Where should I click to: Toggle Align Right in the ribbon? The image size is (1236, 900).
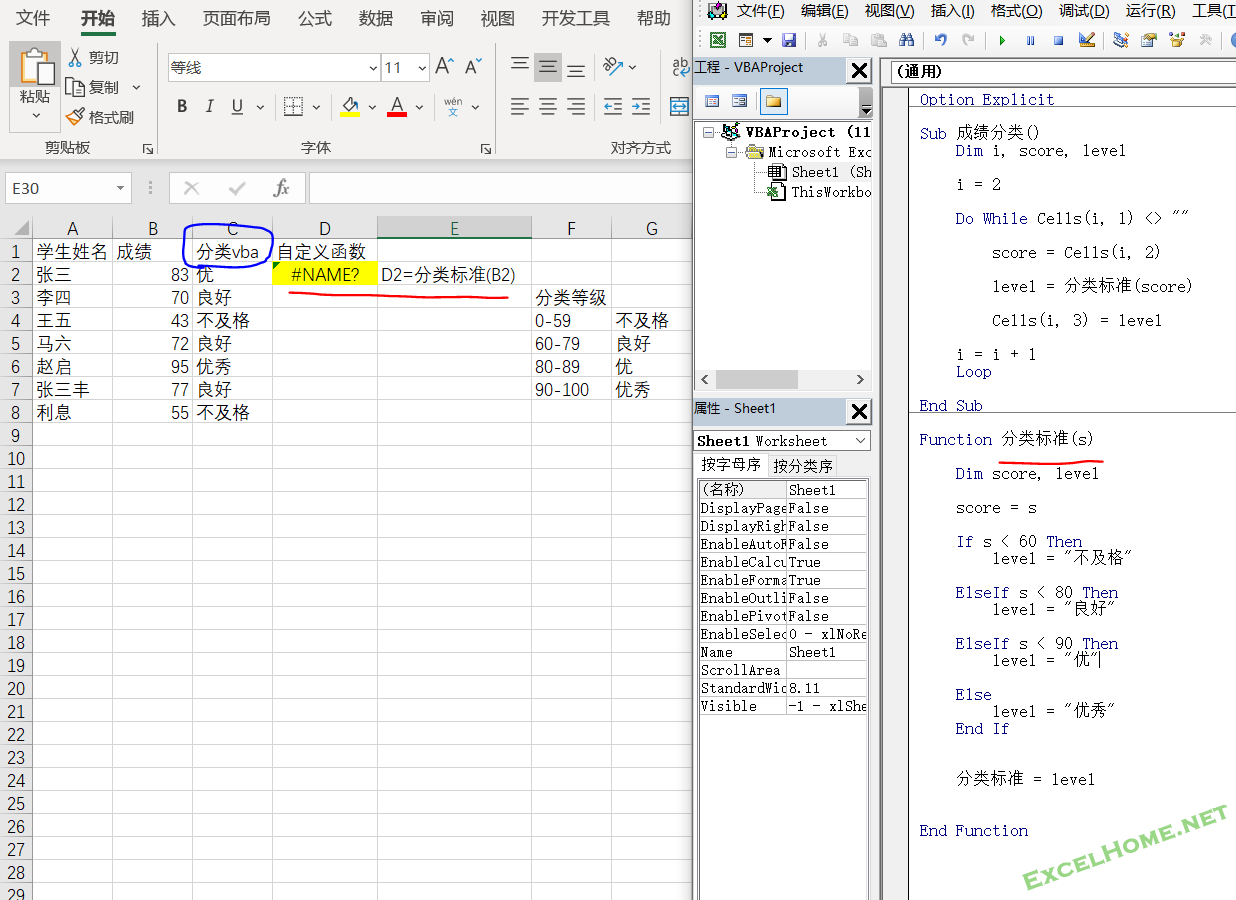click(576, 107)
